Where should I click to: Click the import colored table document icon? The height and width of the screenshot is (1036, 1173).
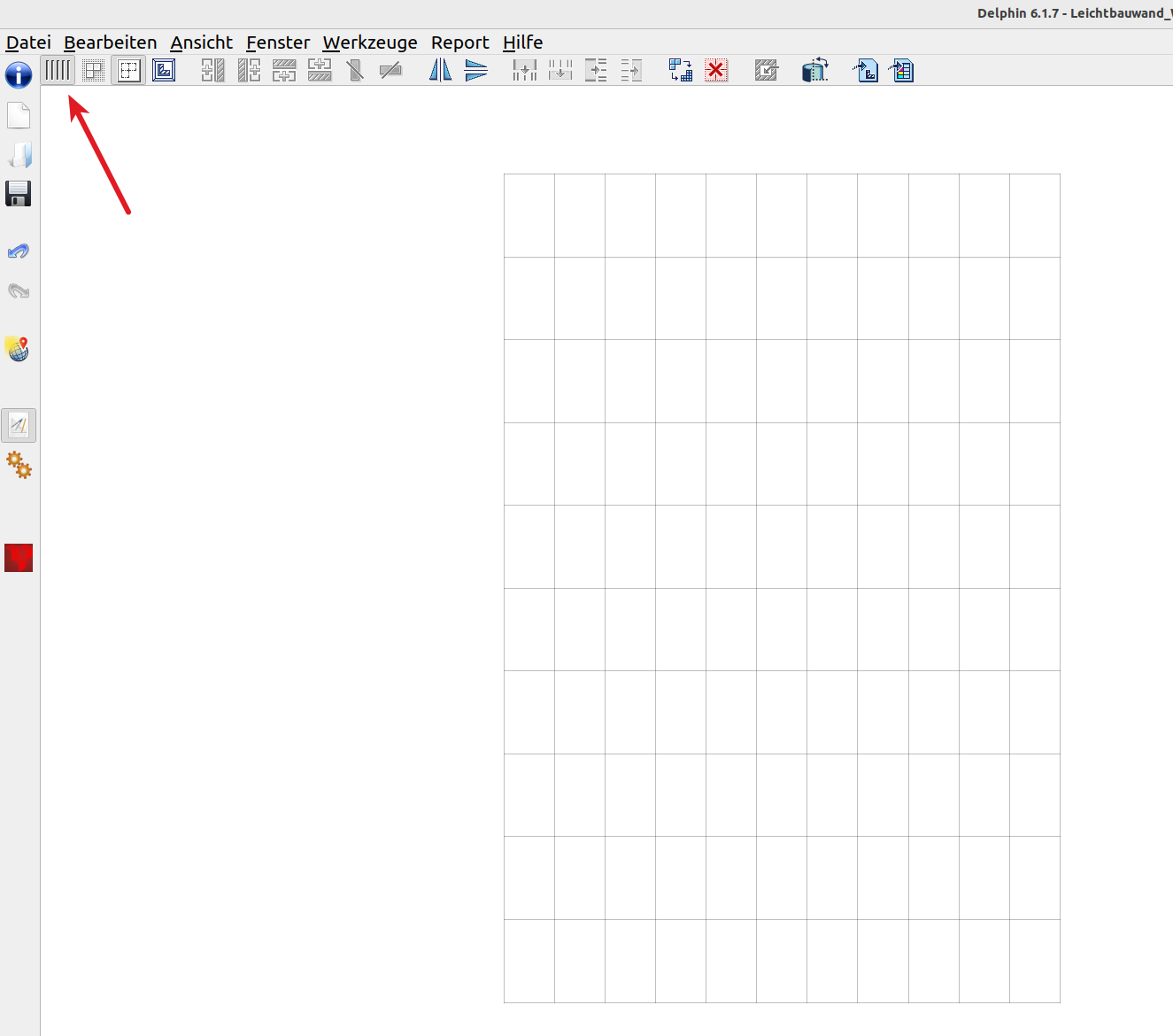click(x=901, y=70)
